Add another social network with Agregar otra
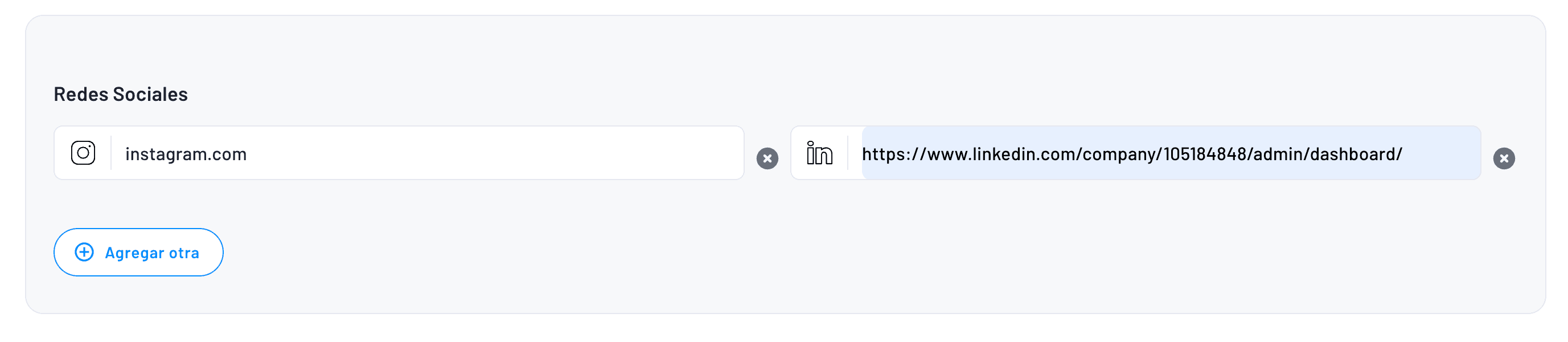The image size is (1568, 342). (139, 253)
